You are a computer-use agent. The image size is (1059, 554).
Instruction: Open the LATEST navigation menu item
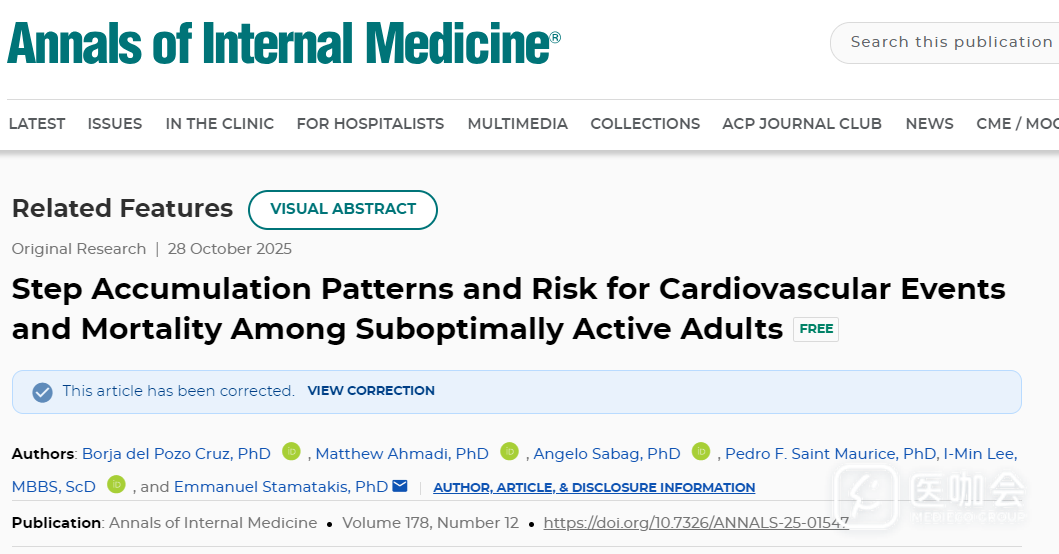[37, 124]
